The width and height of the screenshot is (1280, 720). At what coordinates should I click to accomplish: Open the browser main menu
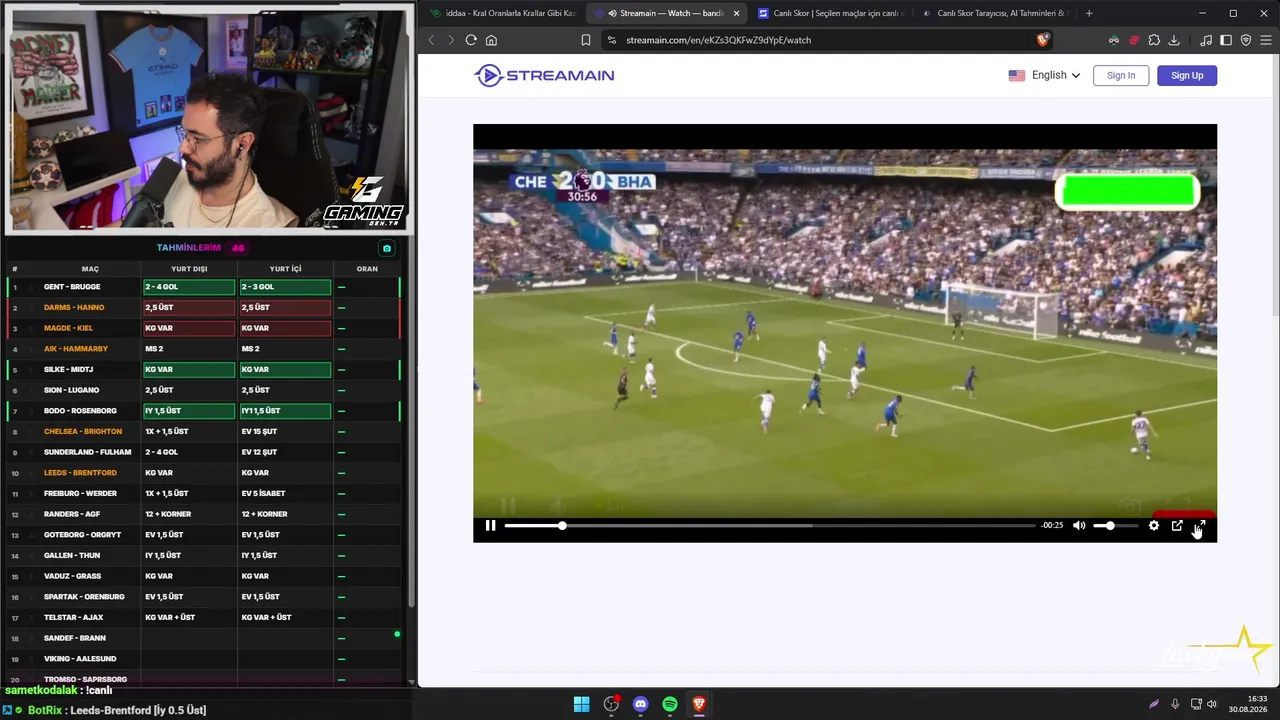point(1266,40)
